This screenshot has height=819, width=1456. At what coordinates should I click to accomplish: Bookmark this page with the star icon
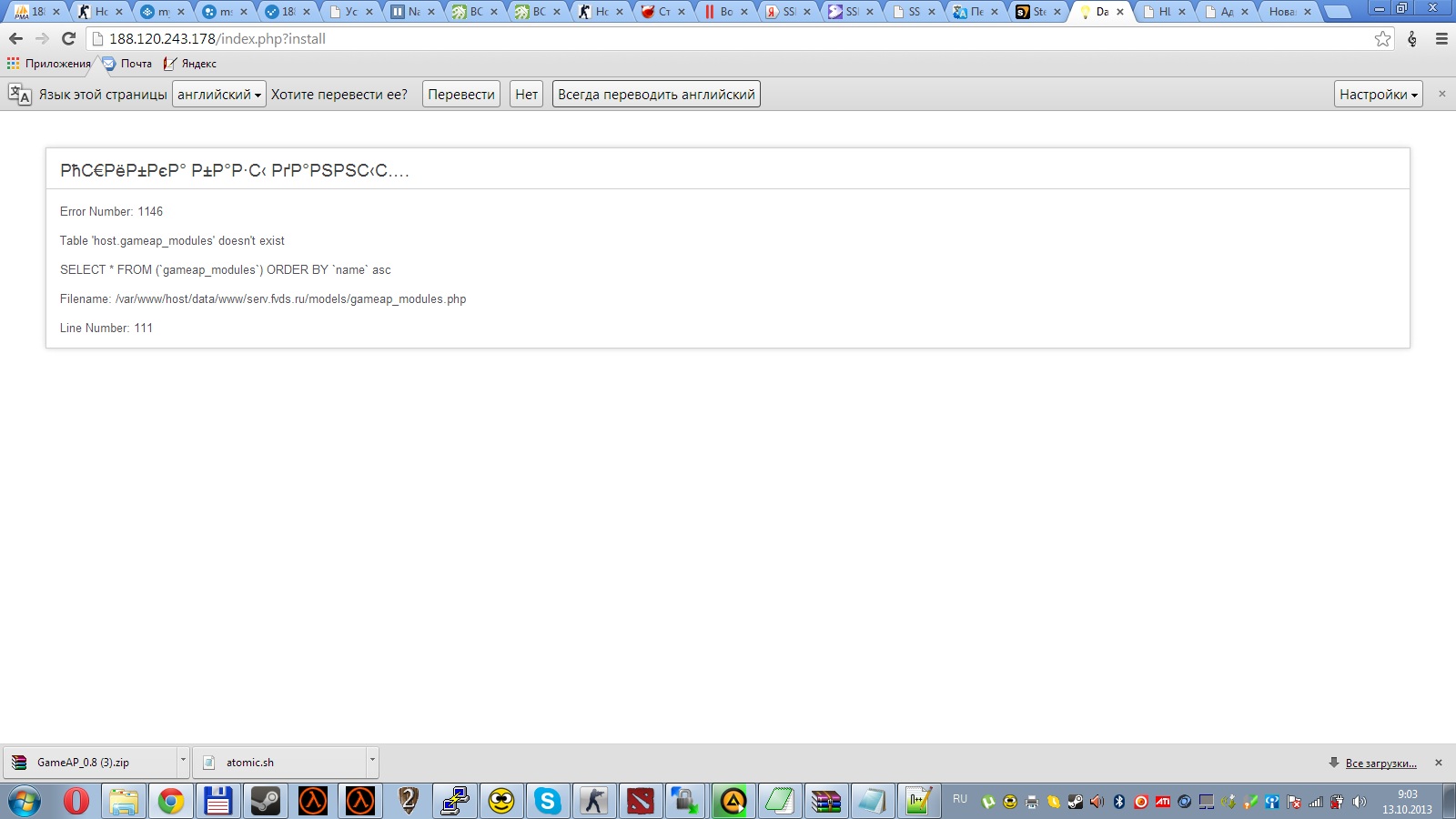pos(1382,38)
